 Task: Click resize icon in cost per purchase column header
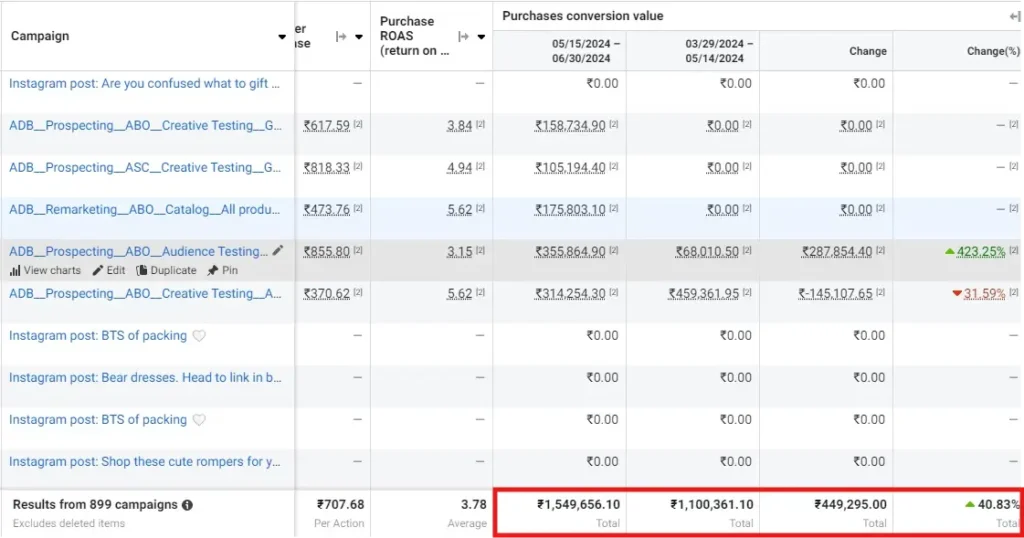(341, 37)
